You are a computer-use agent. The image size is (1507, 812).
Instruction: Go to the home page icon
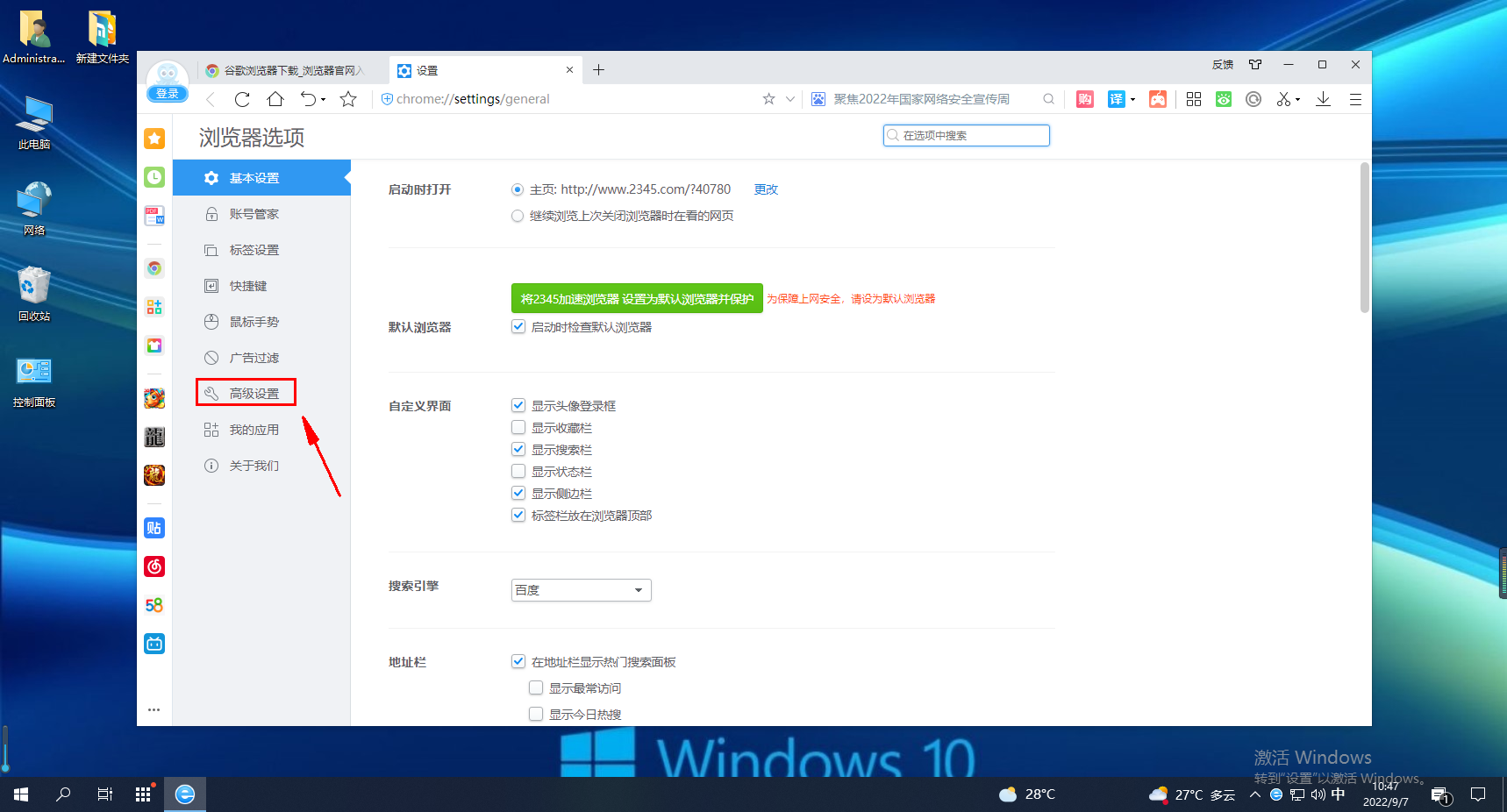[x=275, y=99]
